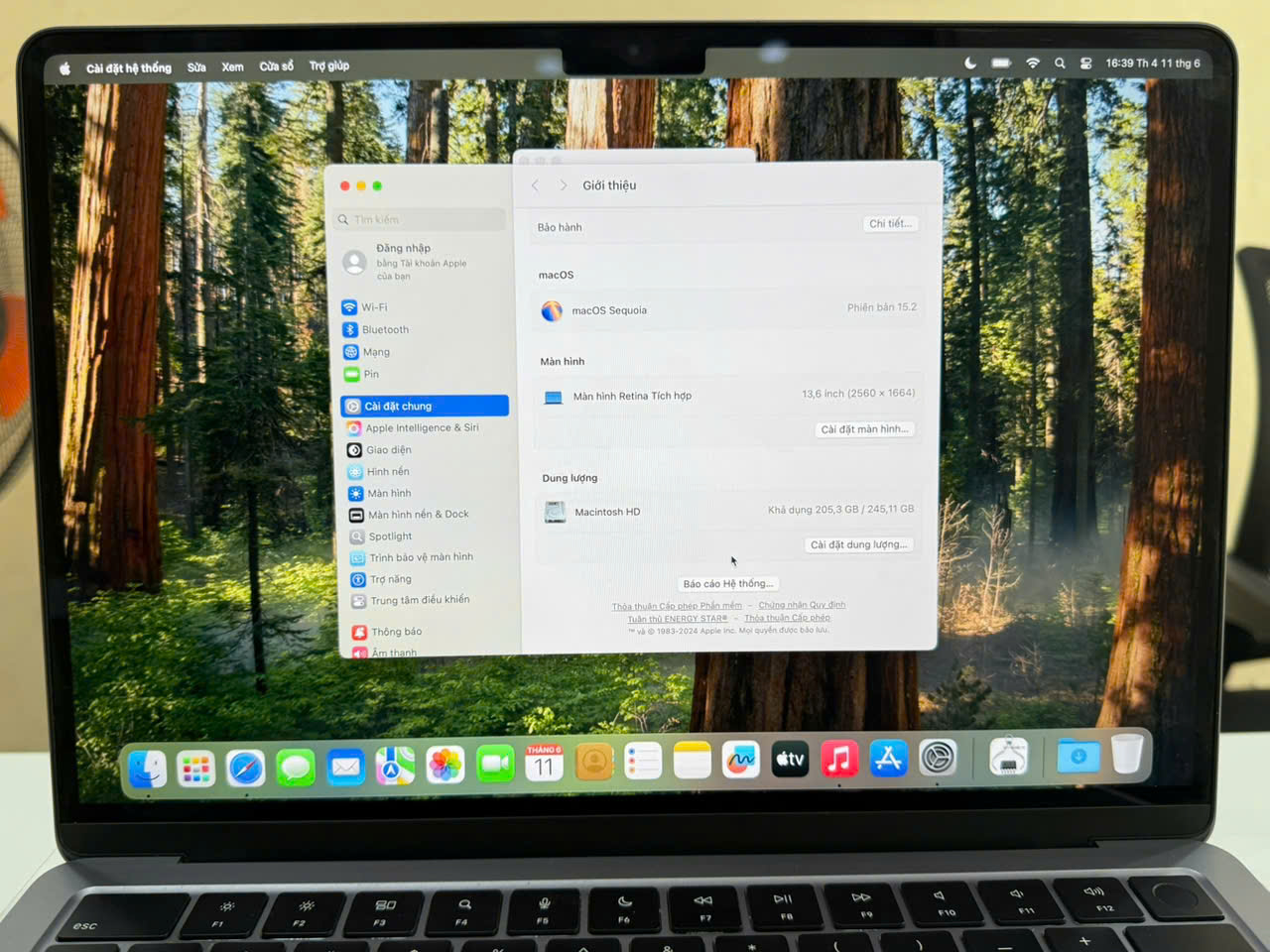Click the Wi-Fi status icon in menu bar

1033,62
